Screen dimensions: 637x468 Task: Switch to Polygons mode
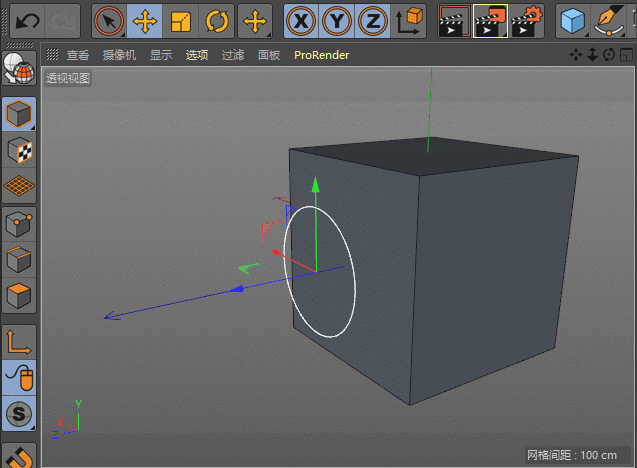point(19,296)
